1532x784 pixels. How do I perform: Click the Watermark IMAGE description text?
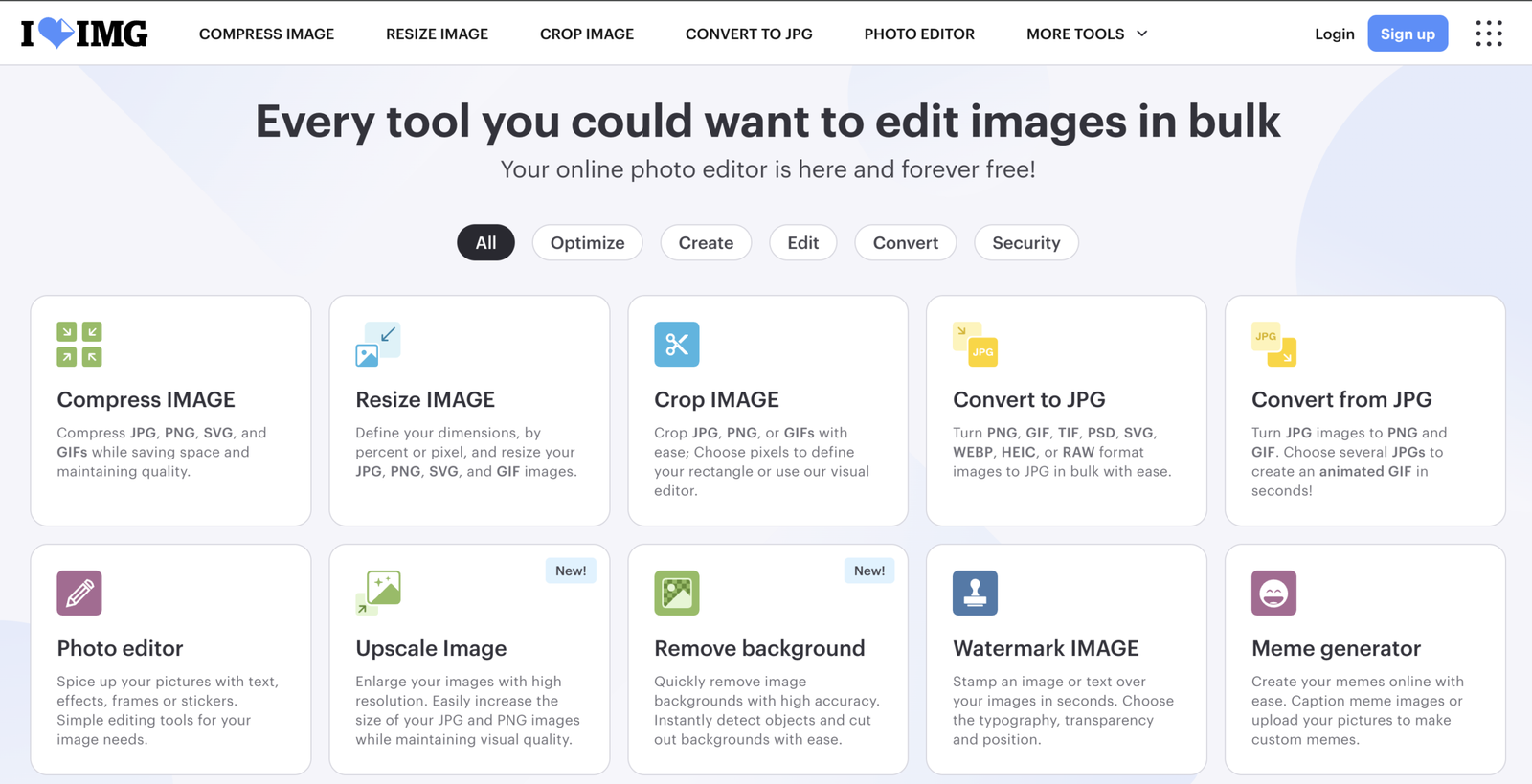(1063, 710)
